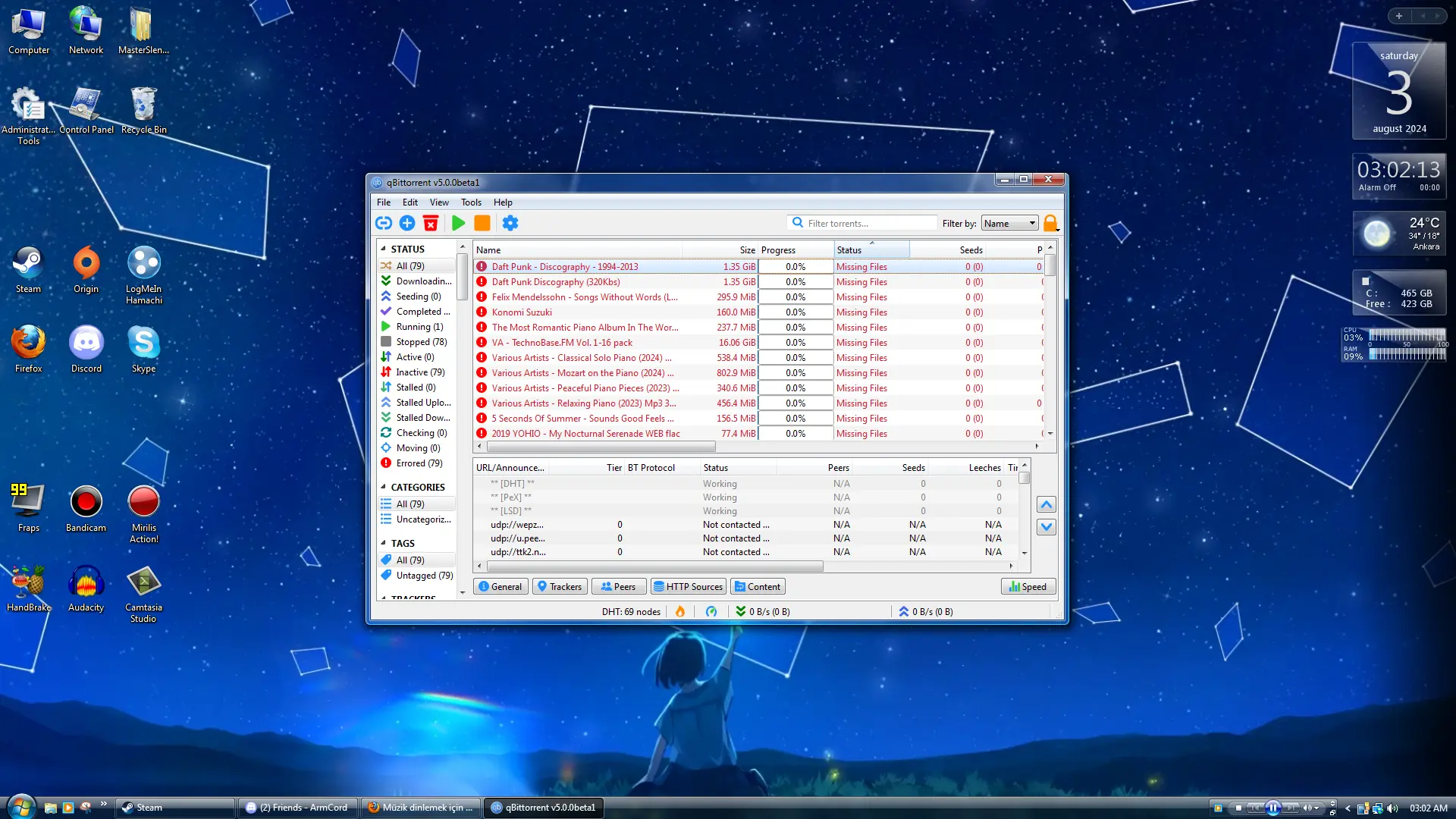Filter by Downloading status in sidebar
The height and width of the screenshot is (819, 1456).
pos(417,281)
